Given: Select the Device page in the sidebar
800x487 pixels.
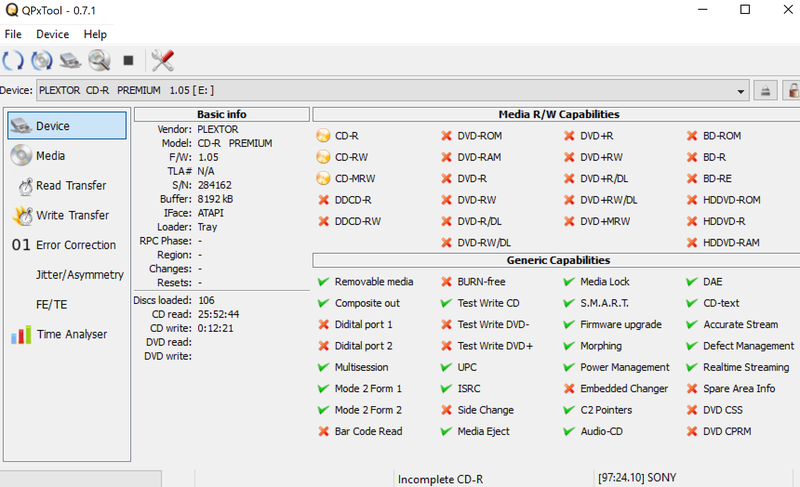Looking at the screenshot, I should (67, 126).
